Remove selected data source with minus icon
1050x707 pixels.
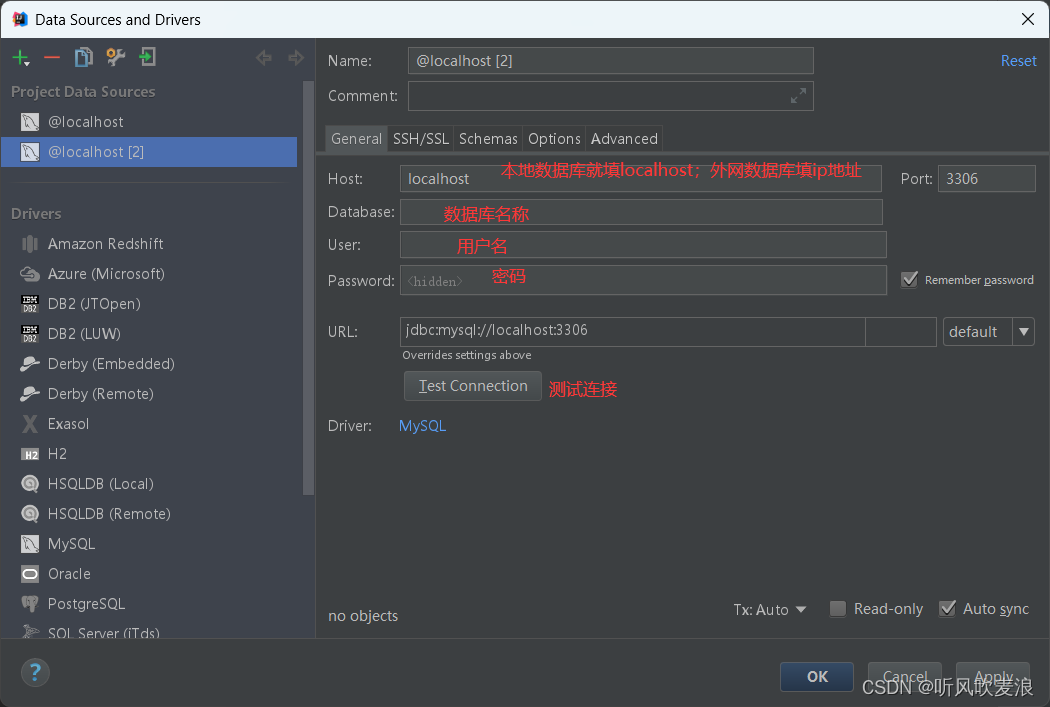pyautogui.click(x=52, y=58)
